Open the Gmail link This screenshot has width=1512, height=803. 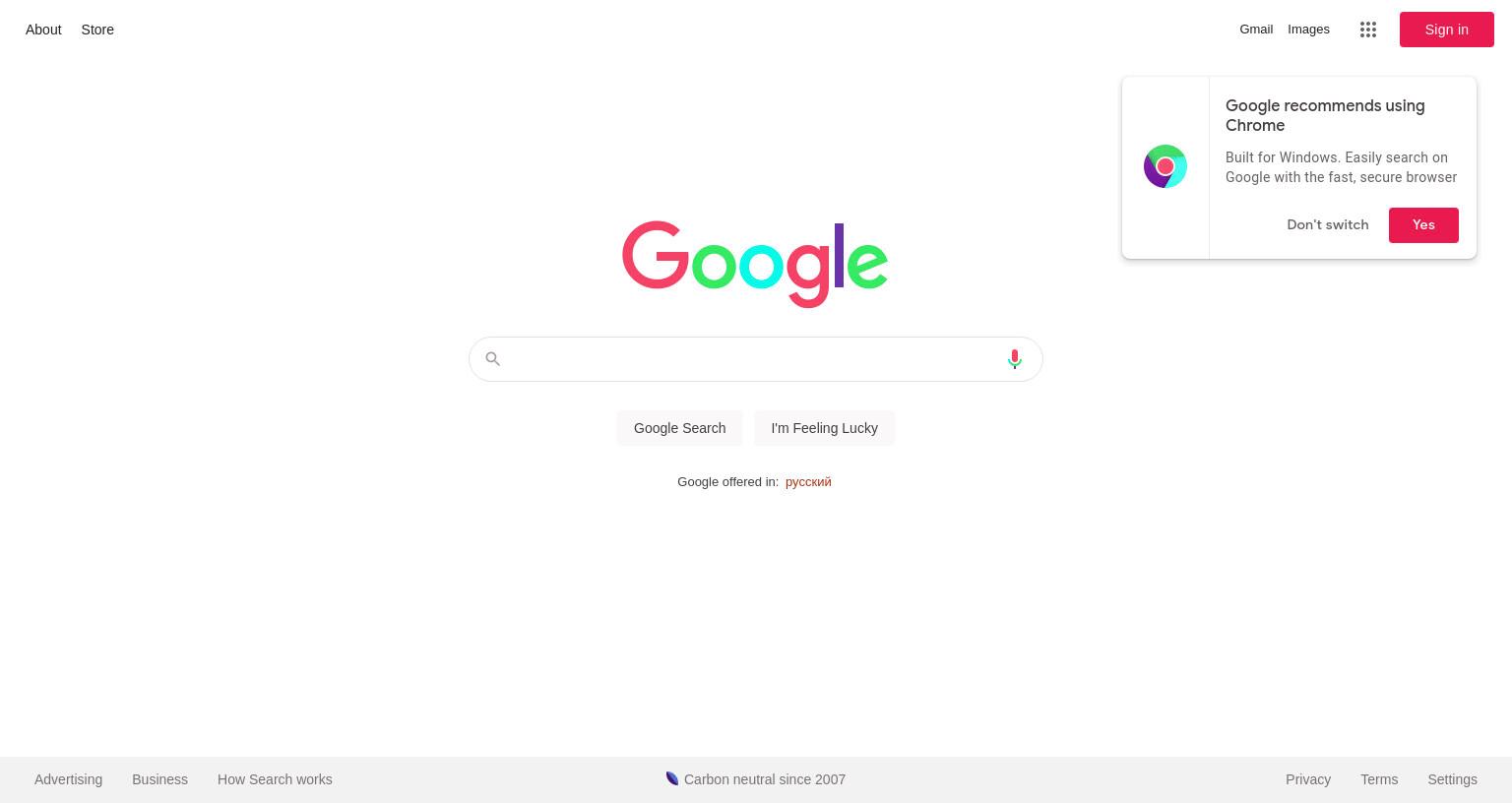(1256, 30)
